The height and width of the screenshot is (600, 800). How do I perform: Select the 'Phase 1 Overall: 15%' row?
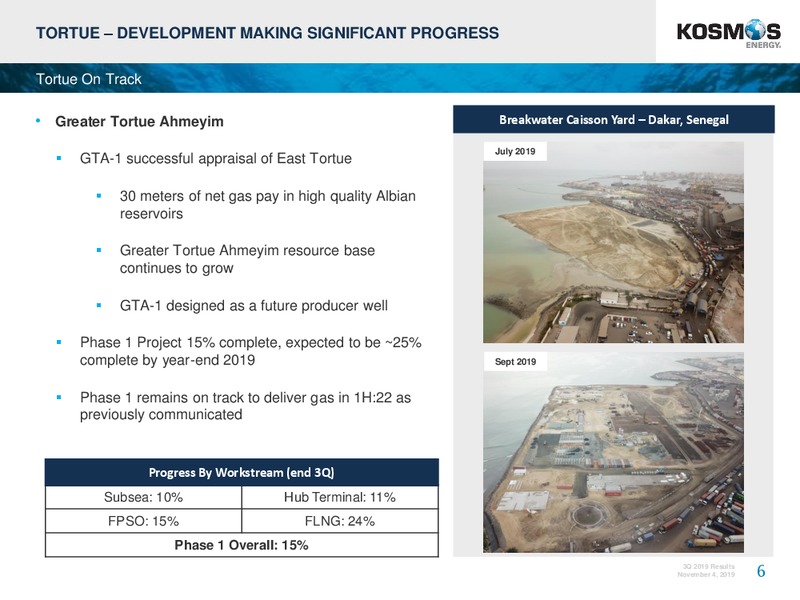tap(242, 545)
